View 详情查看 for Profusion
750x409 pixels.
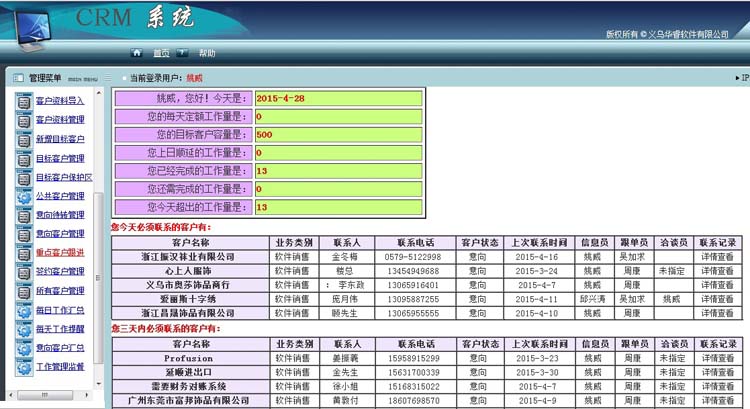717,358
